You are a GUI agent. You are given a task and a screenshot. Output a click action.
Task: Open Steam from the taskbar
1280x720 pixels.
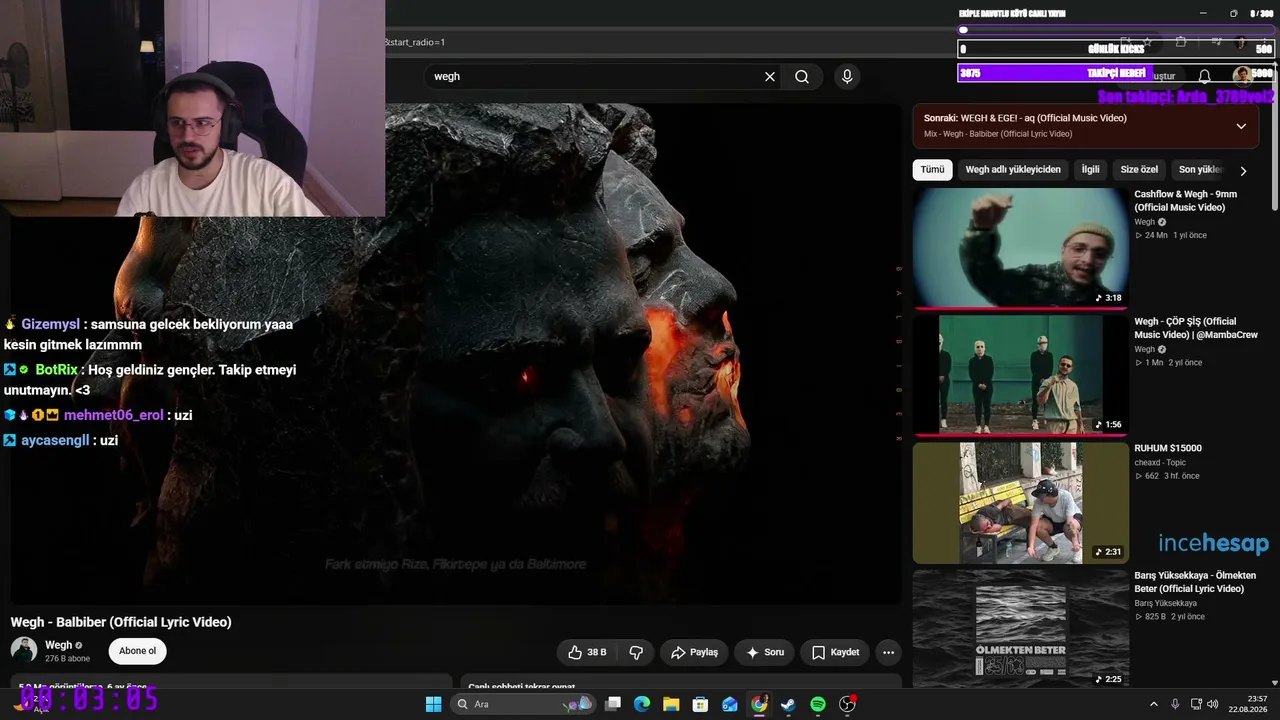click(788, 704)
